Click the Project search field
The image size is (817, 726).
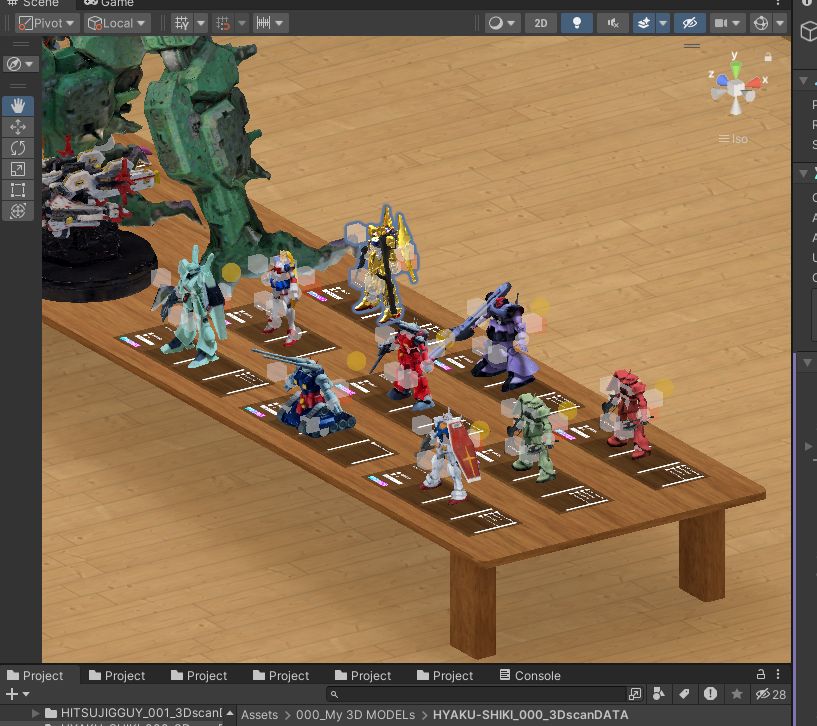476,694
